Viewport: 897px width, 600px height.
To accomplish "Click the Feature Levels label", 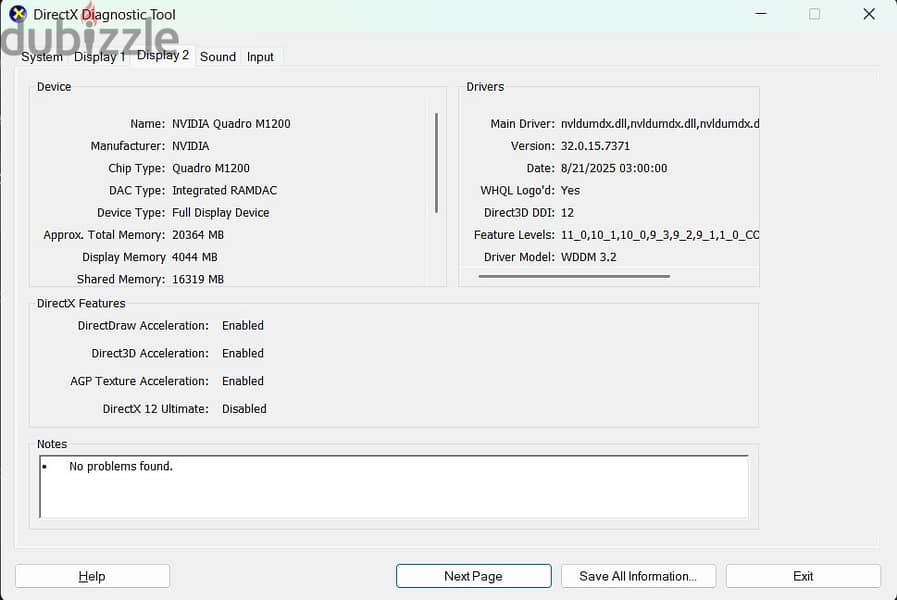I will pyautogui.click(x=514, y=235).
